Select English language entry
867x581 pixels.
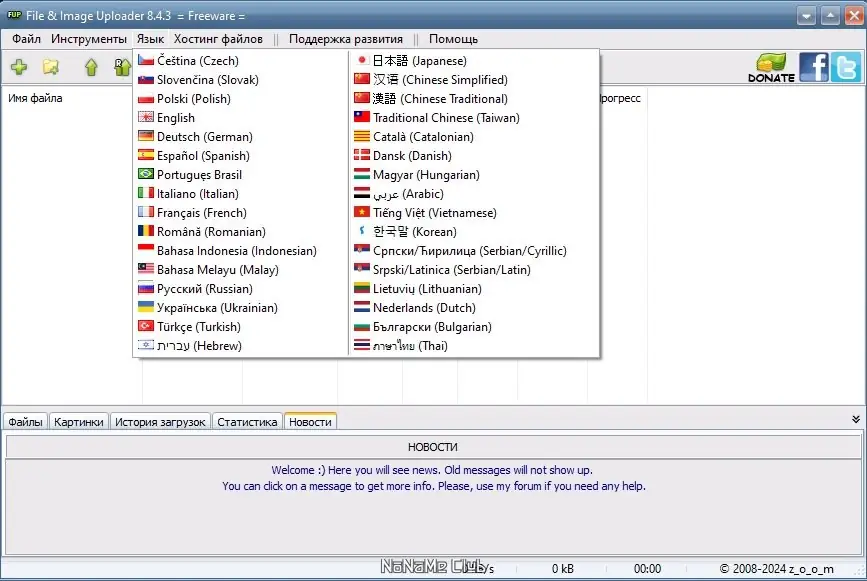241,118
